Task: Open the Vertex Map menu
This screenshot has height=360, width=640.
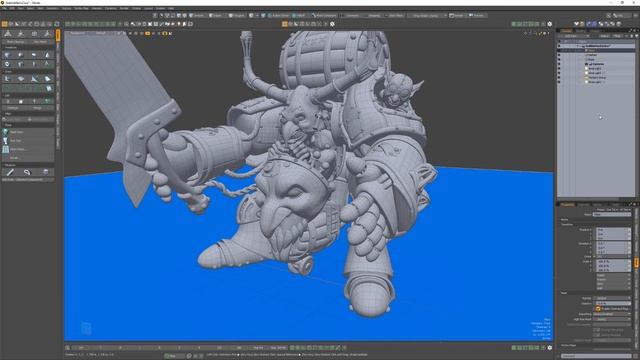Action: point(81,8)
